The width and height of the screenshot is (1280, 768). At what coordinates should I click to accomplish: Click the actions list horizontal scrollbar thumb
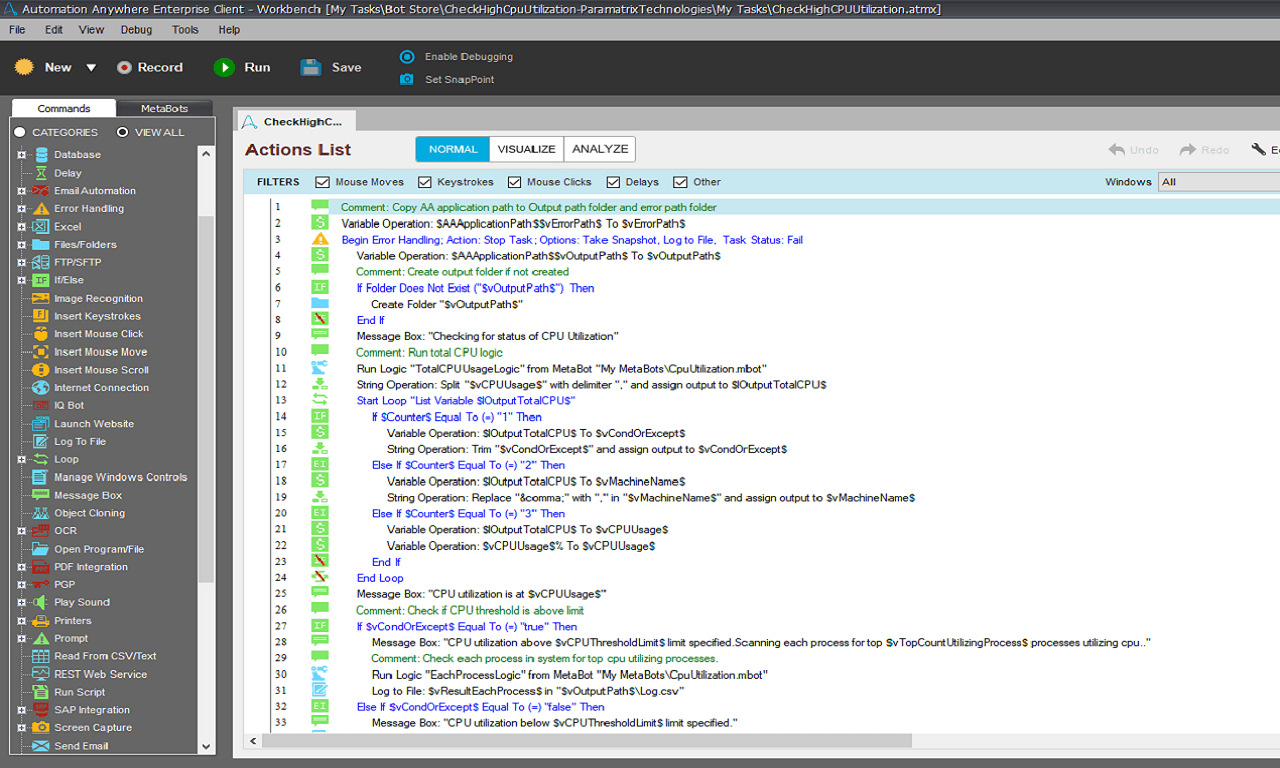pos(587,741)
